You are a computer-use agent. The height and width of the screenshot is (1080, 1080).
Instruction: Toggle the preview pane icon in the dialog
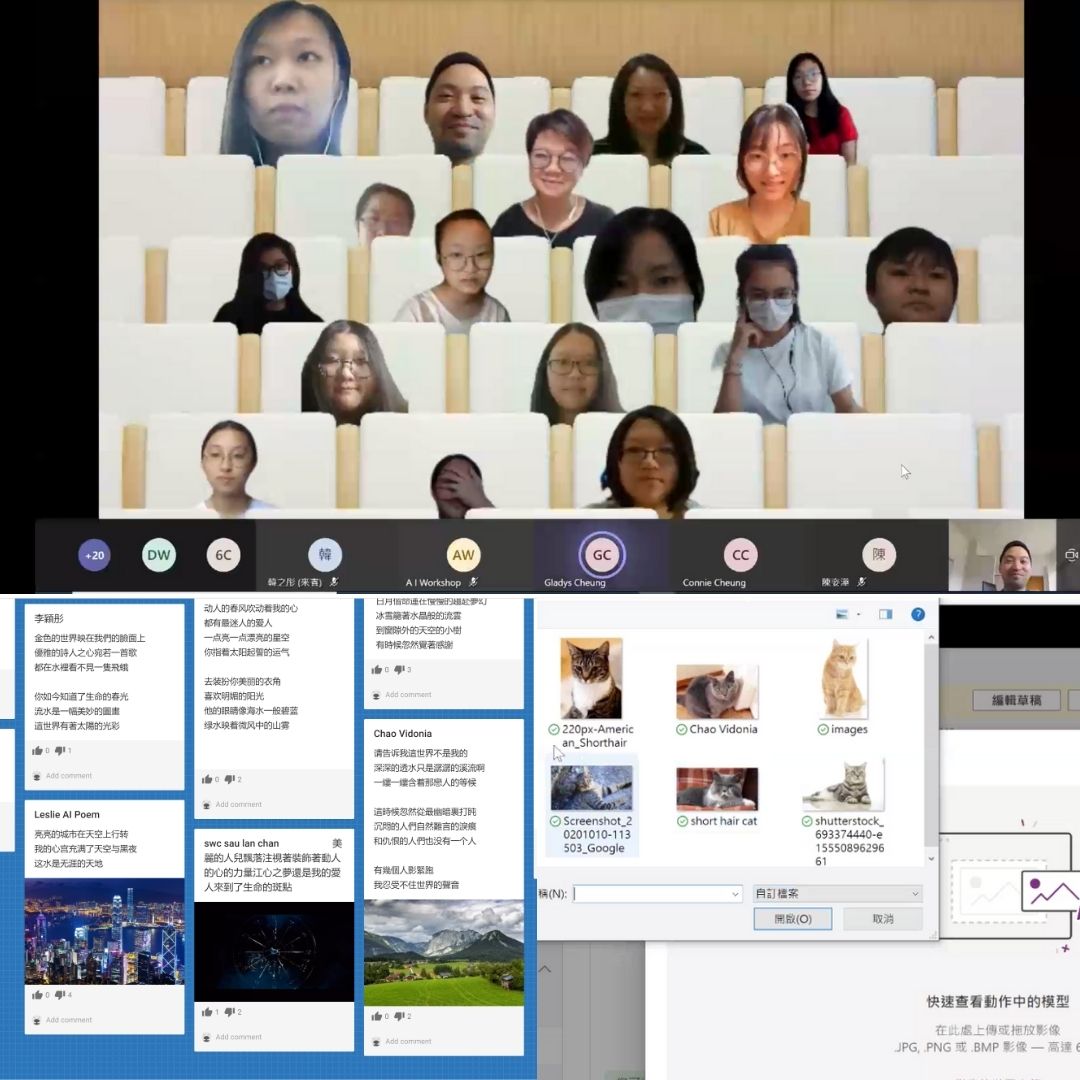(x=885, y=613)
